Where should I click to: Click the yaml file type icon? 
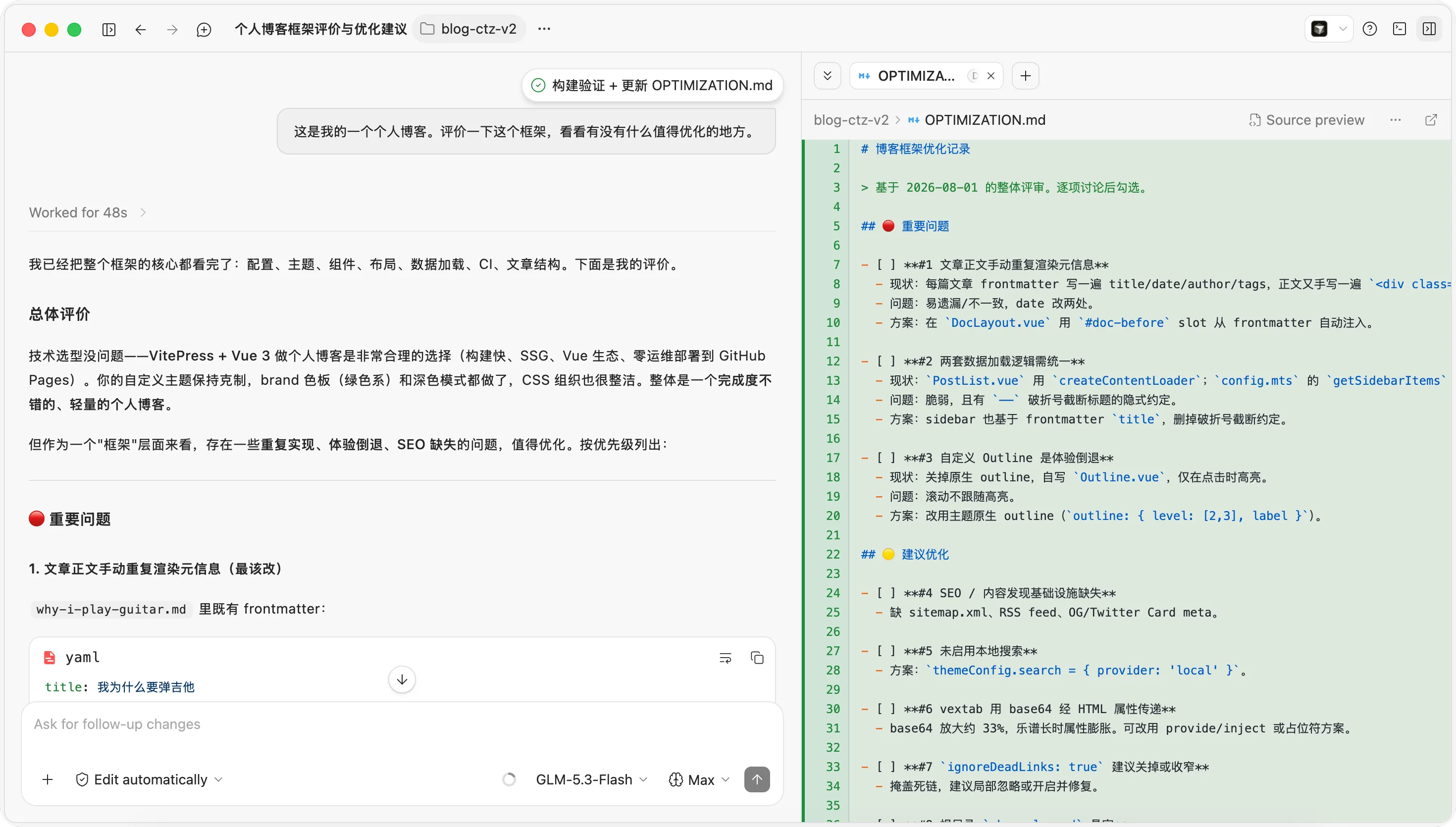click(50, 658)
